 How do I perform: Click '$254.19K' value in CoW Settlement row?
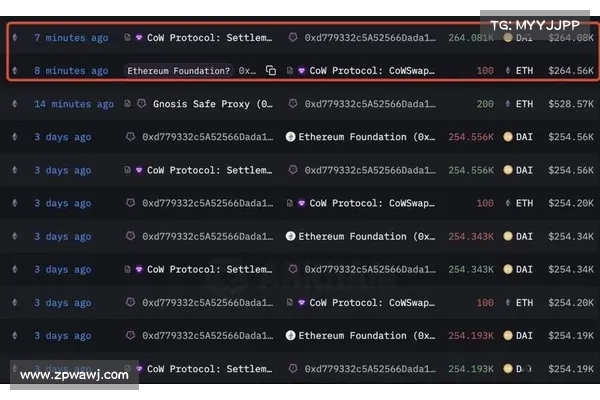pyautogui.click(x=571, y=369)
